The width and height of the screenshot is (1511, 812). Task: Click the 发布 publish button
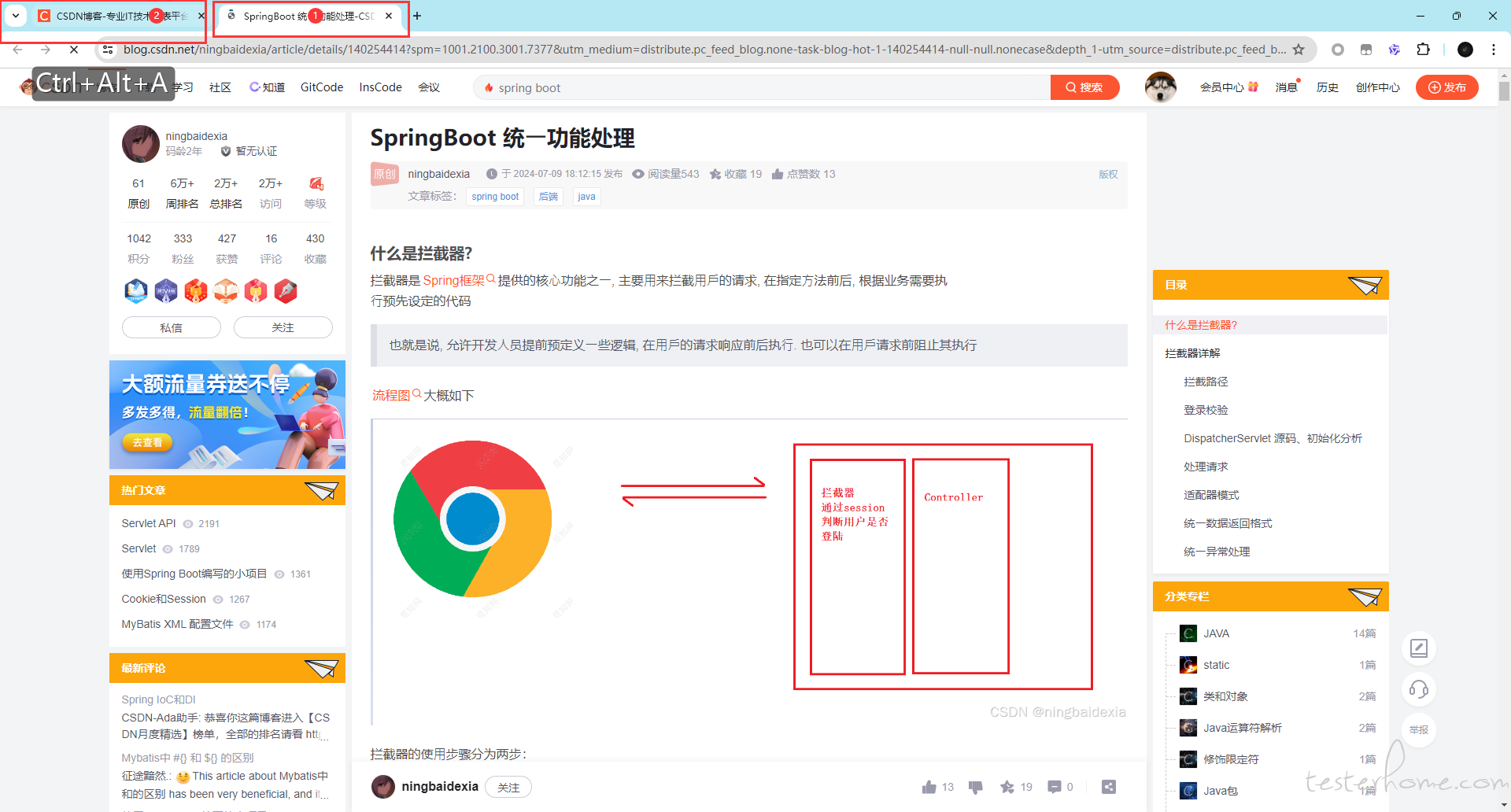coord(1447,87)
